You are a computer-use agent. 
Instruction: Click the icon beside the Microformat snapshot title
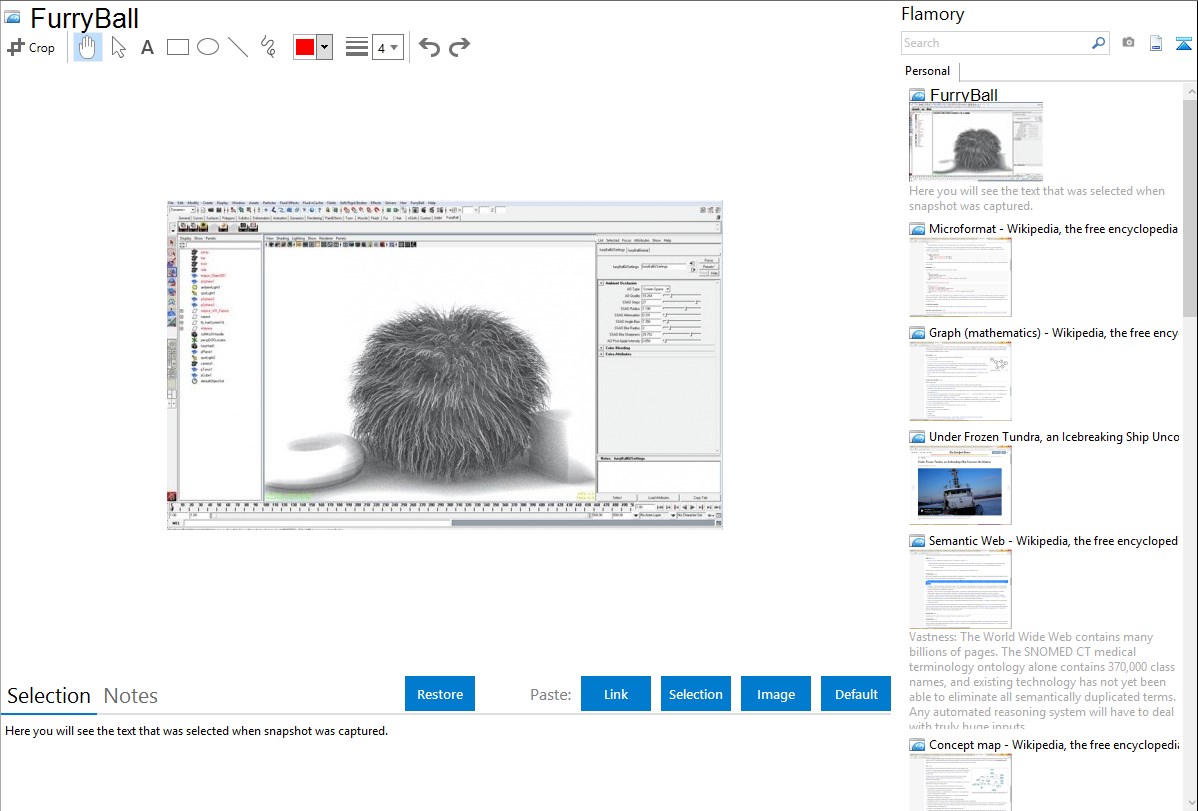point(917,229)
